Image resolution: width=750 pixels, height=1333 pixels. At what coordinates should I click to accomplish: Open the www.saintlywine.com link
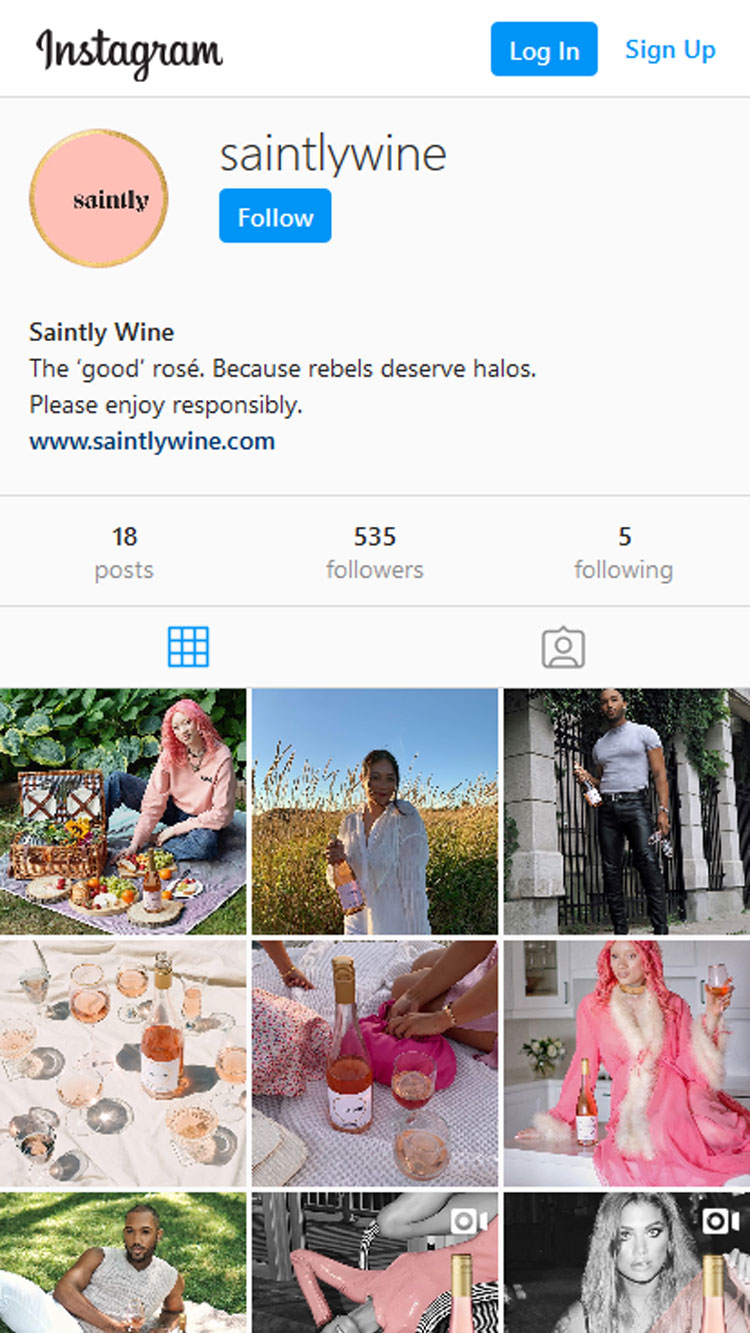pyautogui.click(x=152, y=441)
